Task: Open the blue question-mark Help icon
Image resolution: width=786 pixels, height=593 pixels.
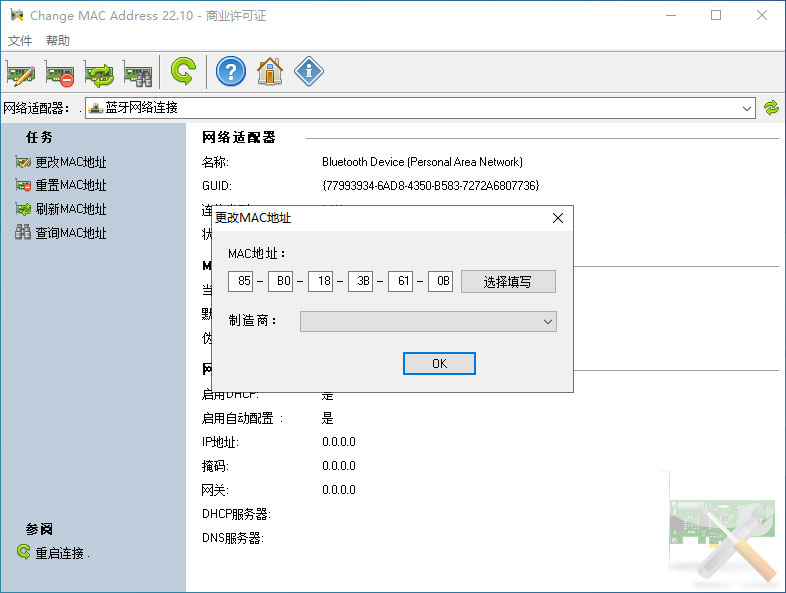Action: 231,71
